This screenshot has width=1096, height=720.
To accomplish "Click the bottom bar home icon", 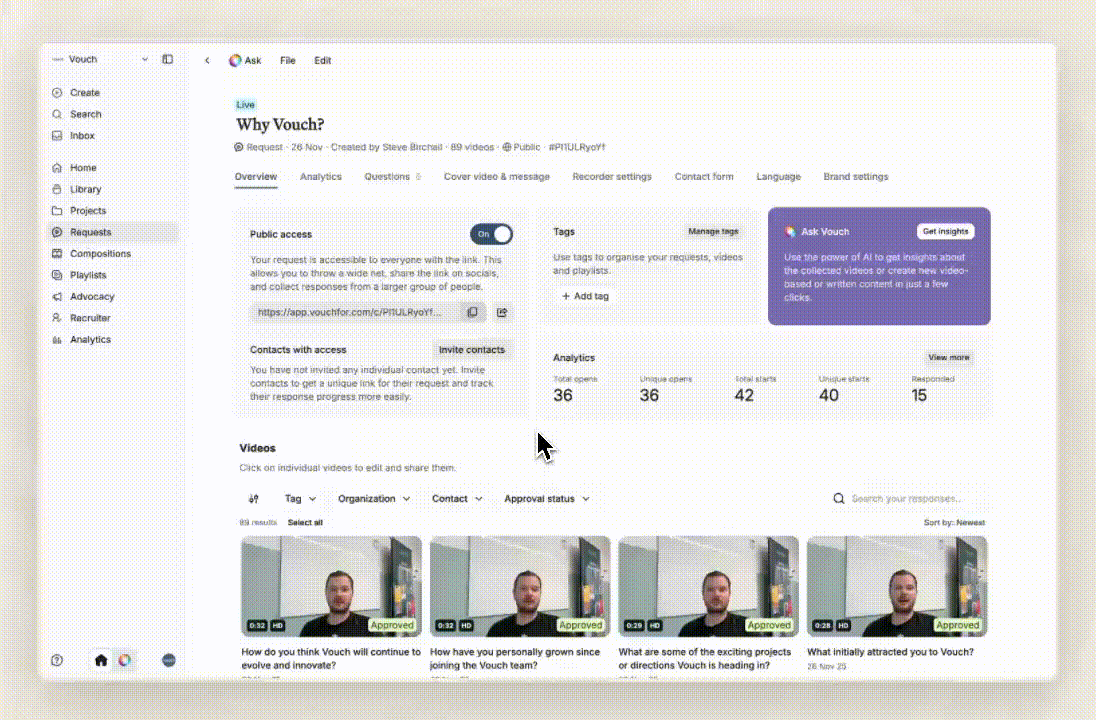I will coord(101,660).
